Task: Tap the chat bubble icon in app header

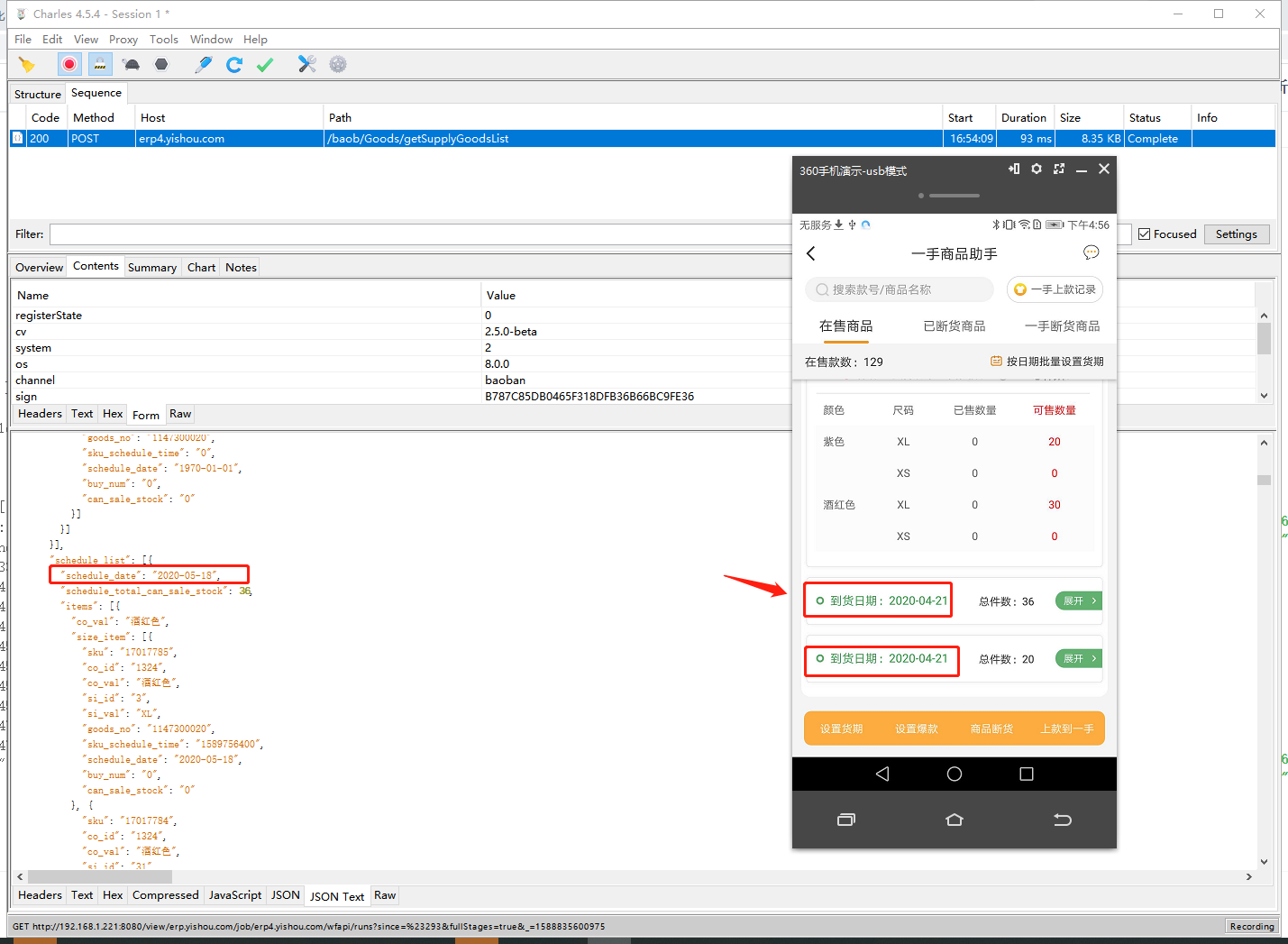Action: [x=1092, y=252]
